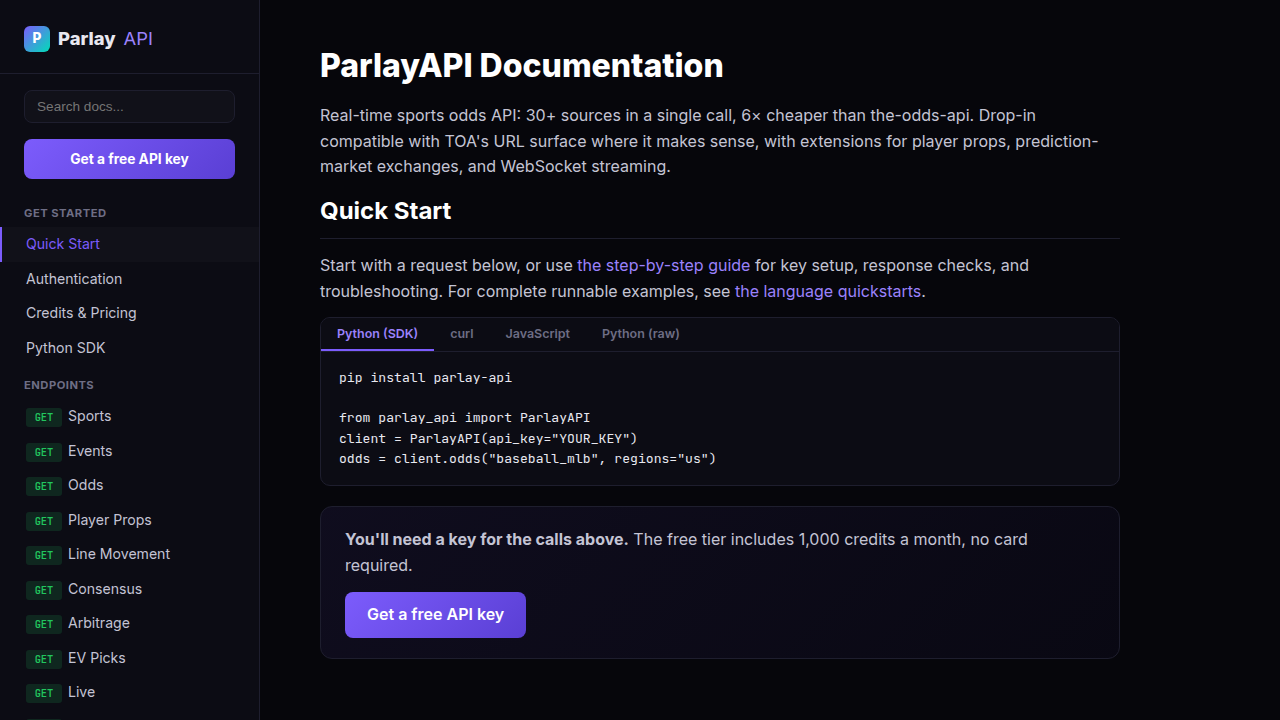Screen dimensions: 1280x720
Task: Click the odds = client.odds code line
Action: (x=528, y=459)
